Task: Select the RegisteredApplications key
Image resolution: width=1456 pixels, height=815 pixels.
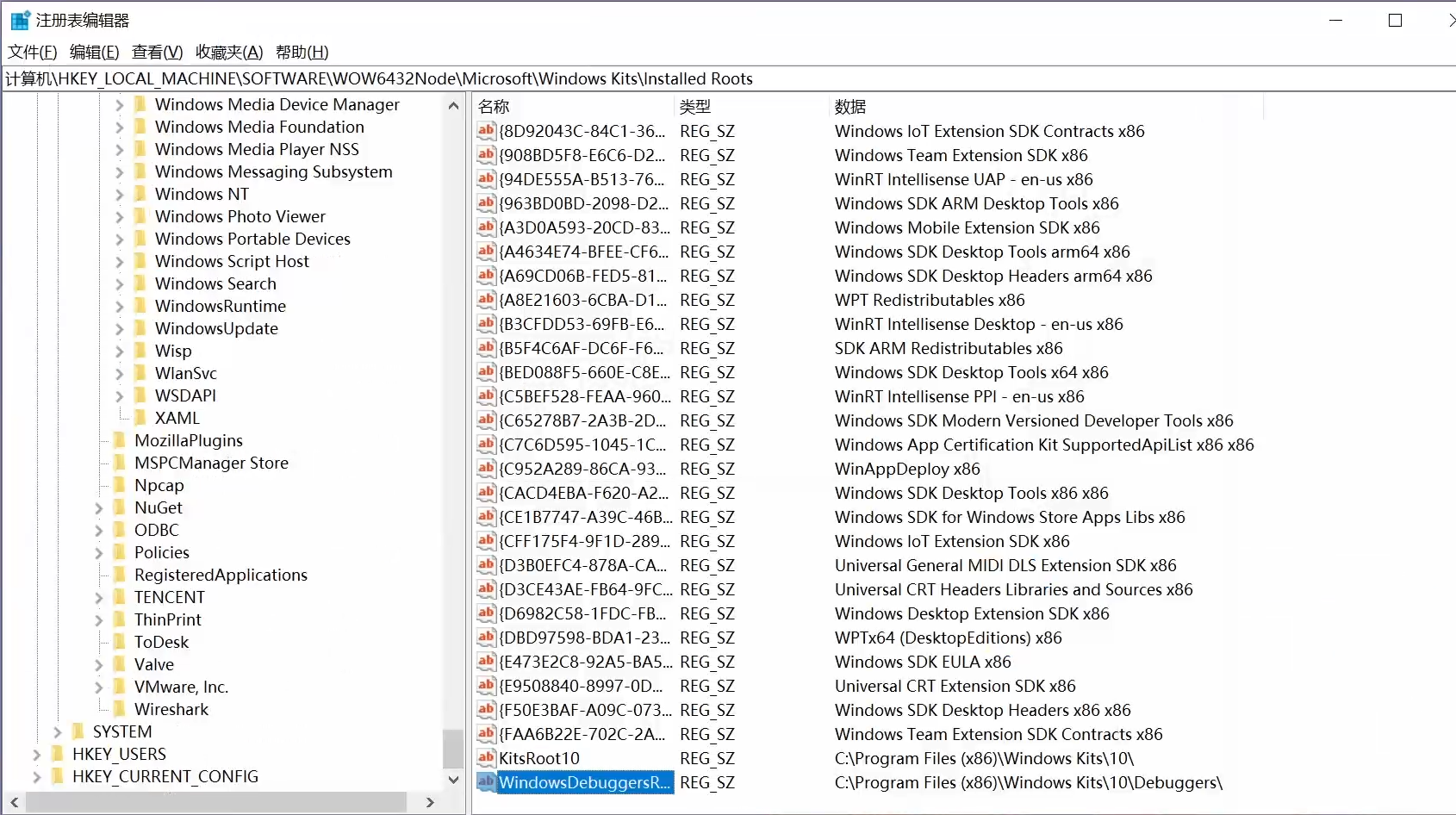Action: click(221, 575)
